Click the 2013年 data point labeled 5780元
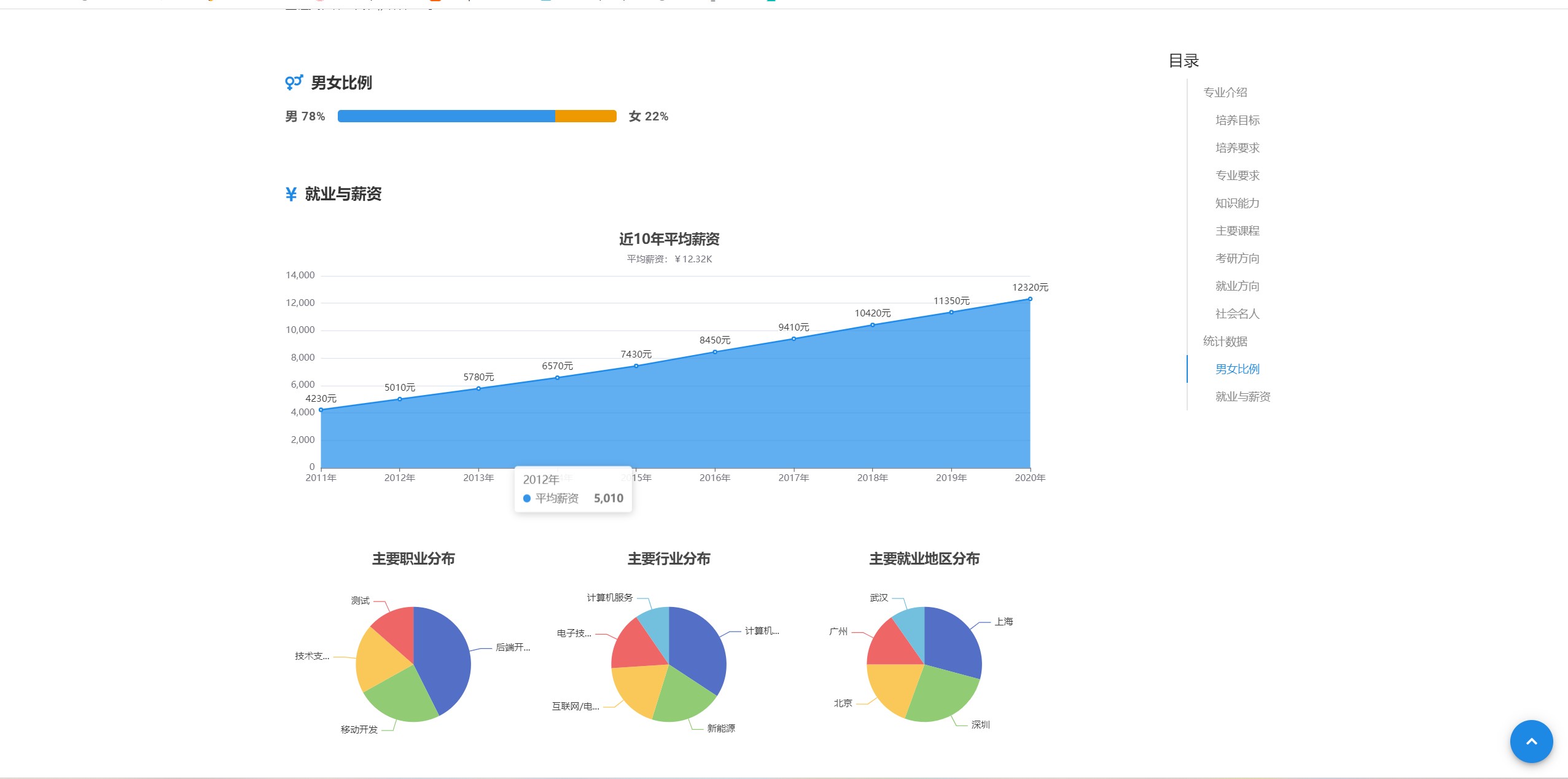This screenshot has width=1568, height=779. pyautogui.click(x=478, y=388)
